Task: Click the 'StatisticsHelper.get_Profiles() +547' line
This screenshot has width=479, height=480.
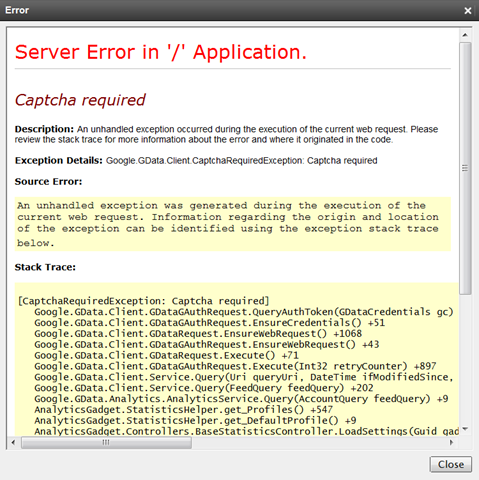Action: (184, 410)
